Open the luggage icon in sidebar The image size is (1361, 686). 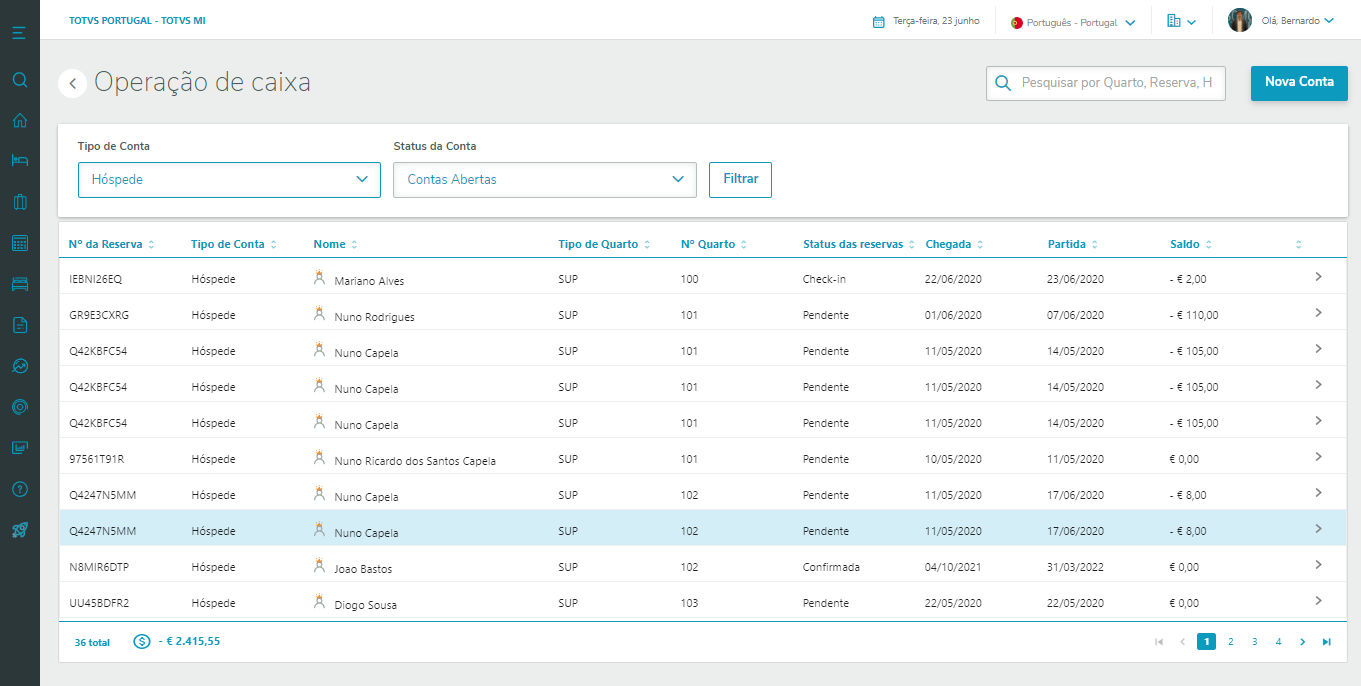19,202
